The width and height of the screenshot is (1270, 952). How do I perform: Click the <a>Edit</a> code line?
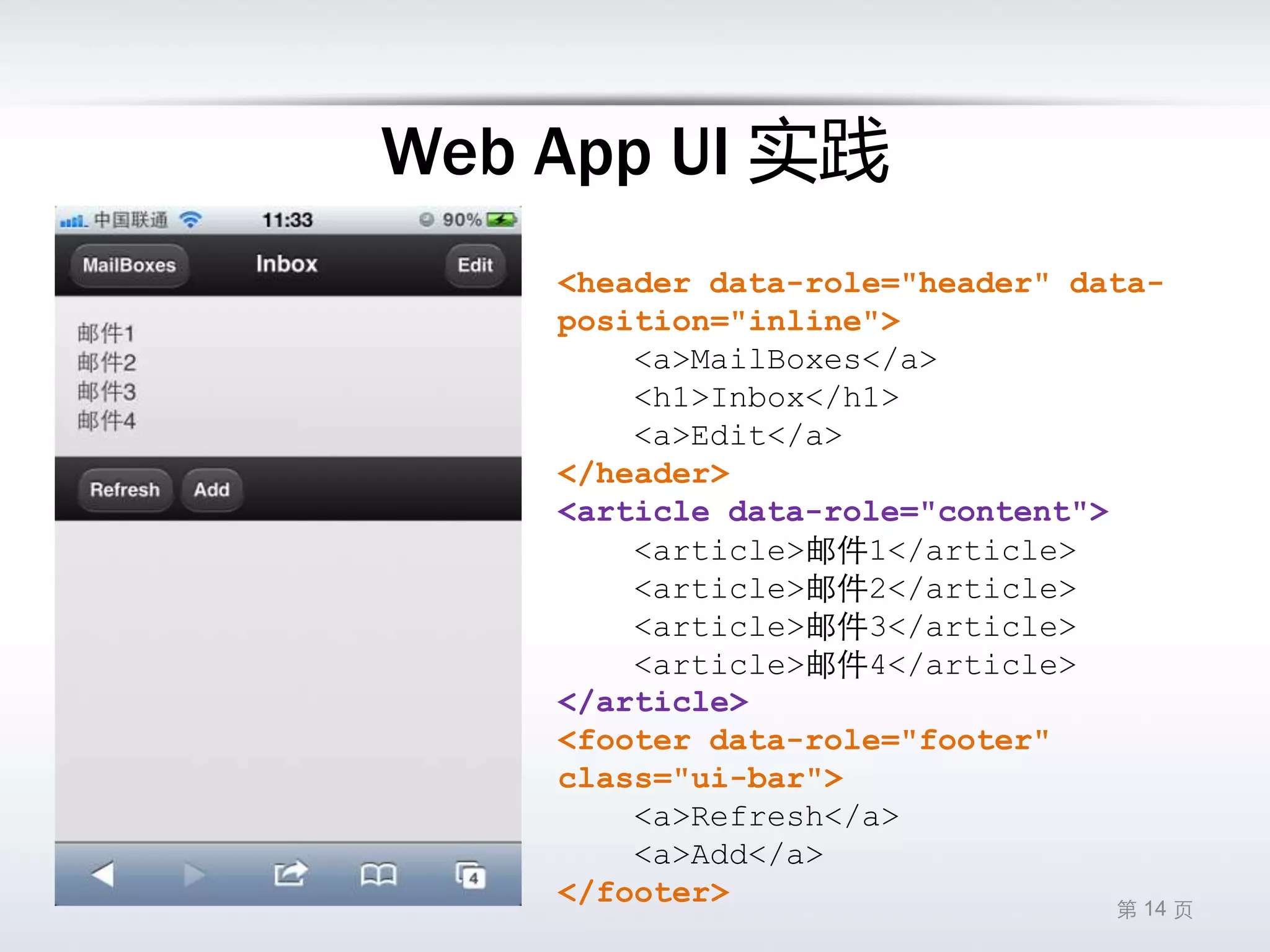tap(738, 436)
